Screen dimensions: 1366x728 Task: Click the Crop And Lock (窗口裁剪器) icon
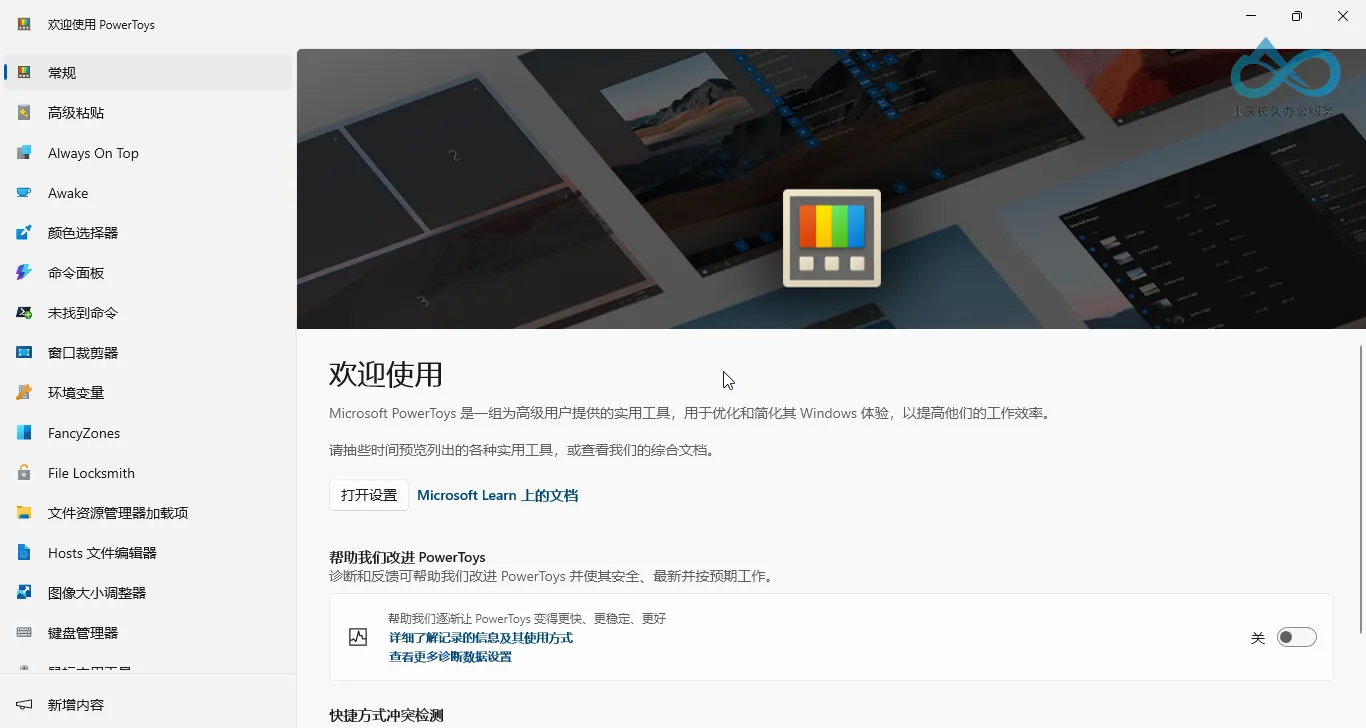tap(24, 353)
